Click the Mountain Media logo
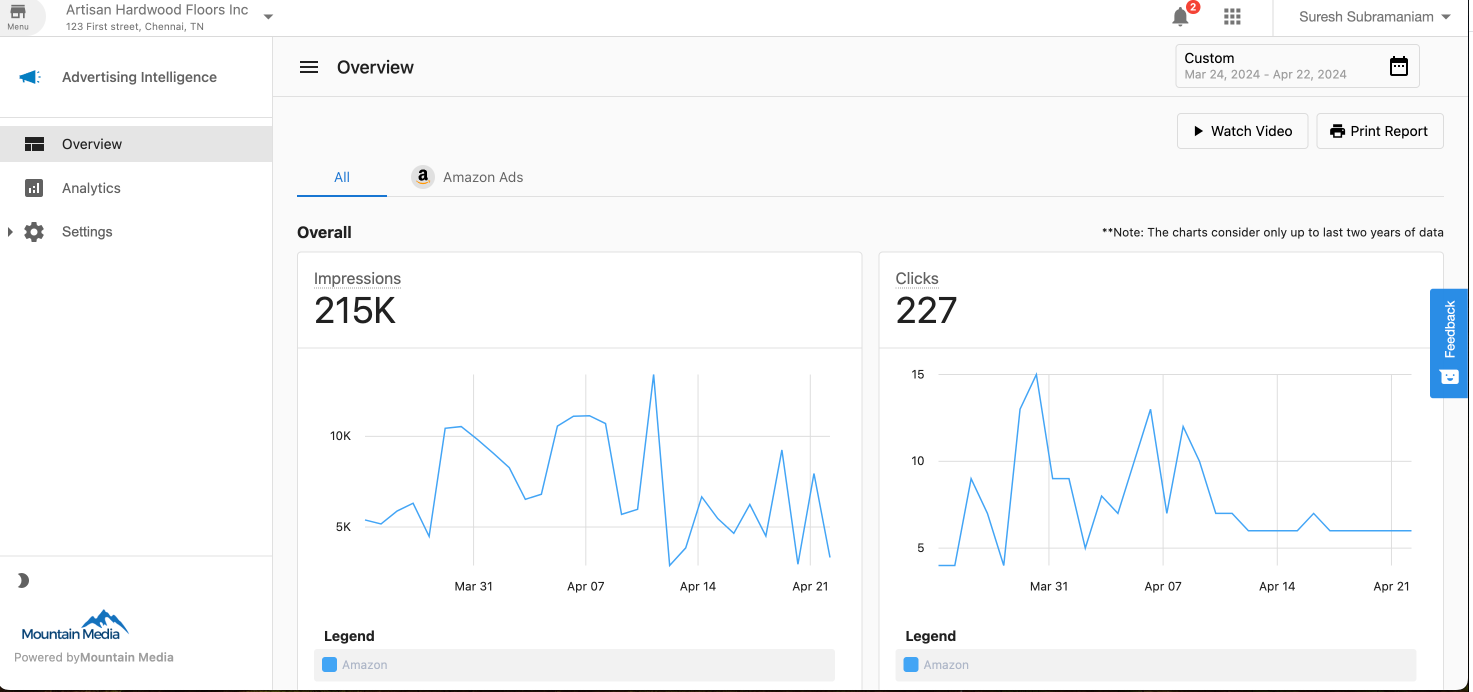Image resolution: width=1473 pixels, height=692 pixels. [75, 626]
